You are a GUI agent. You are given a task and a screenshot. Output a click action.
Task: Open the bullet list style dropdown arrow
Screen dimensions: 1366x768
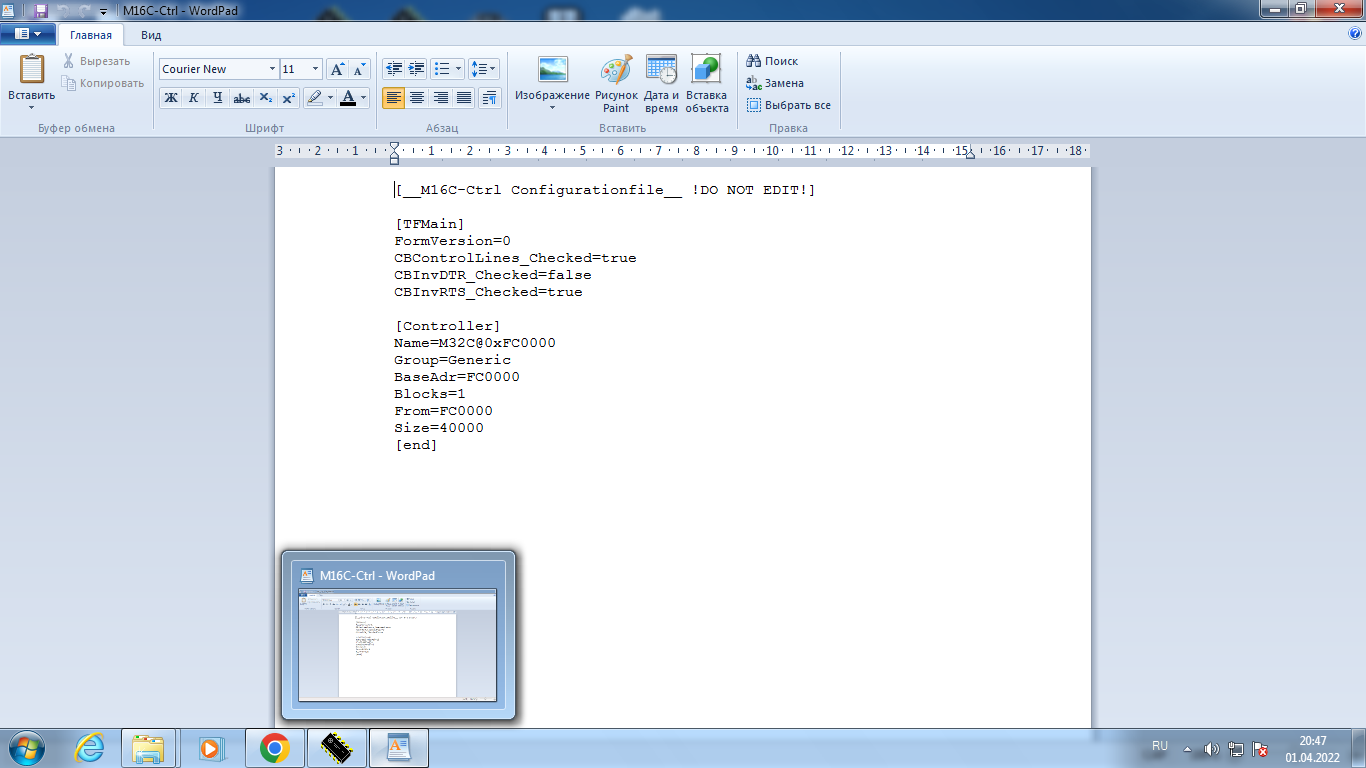[459, 69]
